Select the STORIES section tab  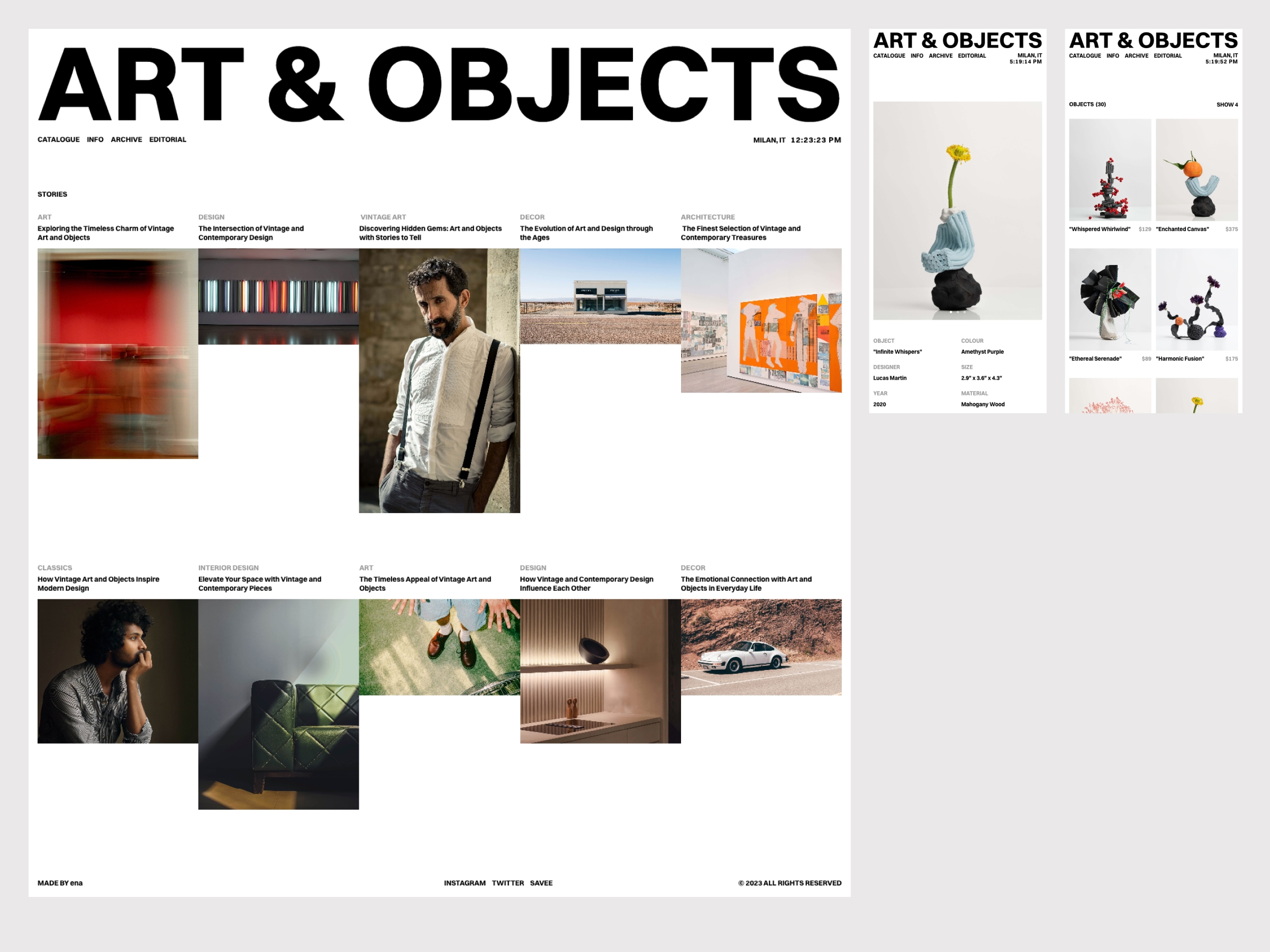(x=52, y=194)
